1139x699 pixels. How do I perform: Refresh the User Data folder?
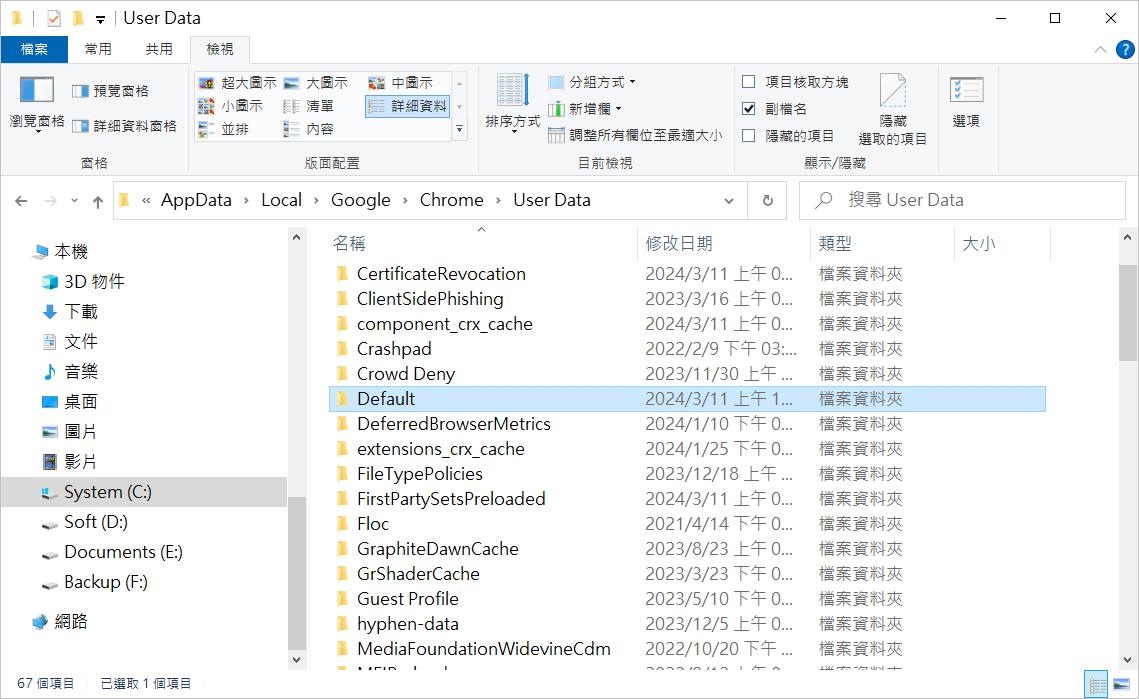[x=767, y=201]
